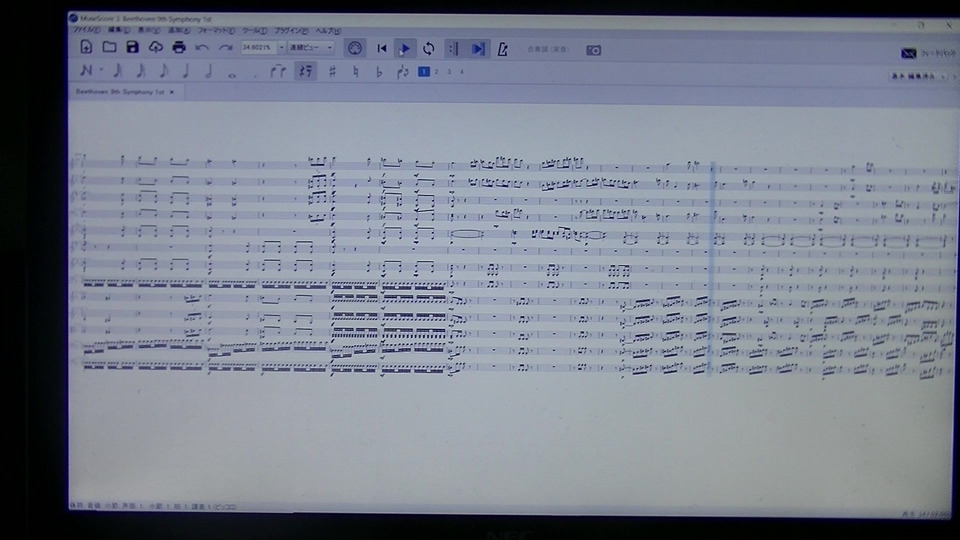Create a new score via toolbar icon
960x540 pixels.
(x=86, y=47)
